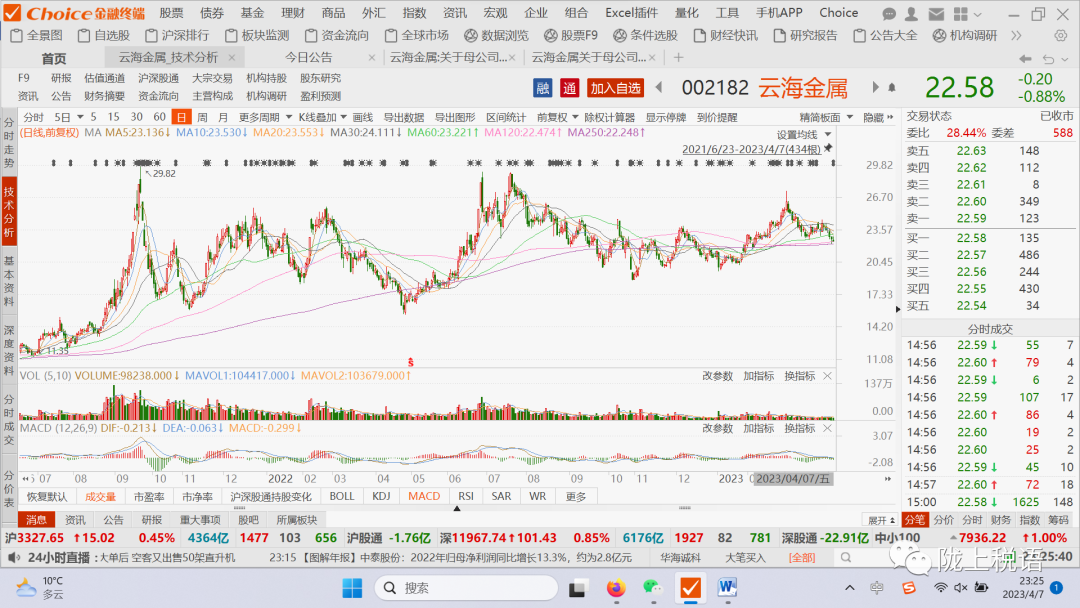The width and height of the screenshot is (1080, 608).
Task: Click 除权计算器 button
Action: [610, 117]
